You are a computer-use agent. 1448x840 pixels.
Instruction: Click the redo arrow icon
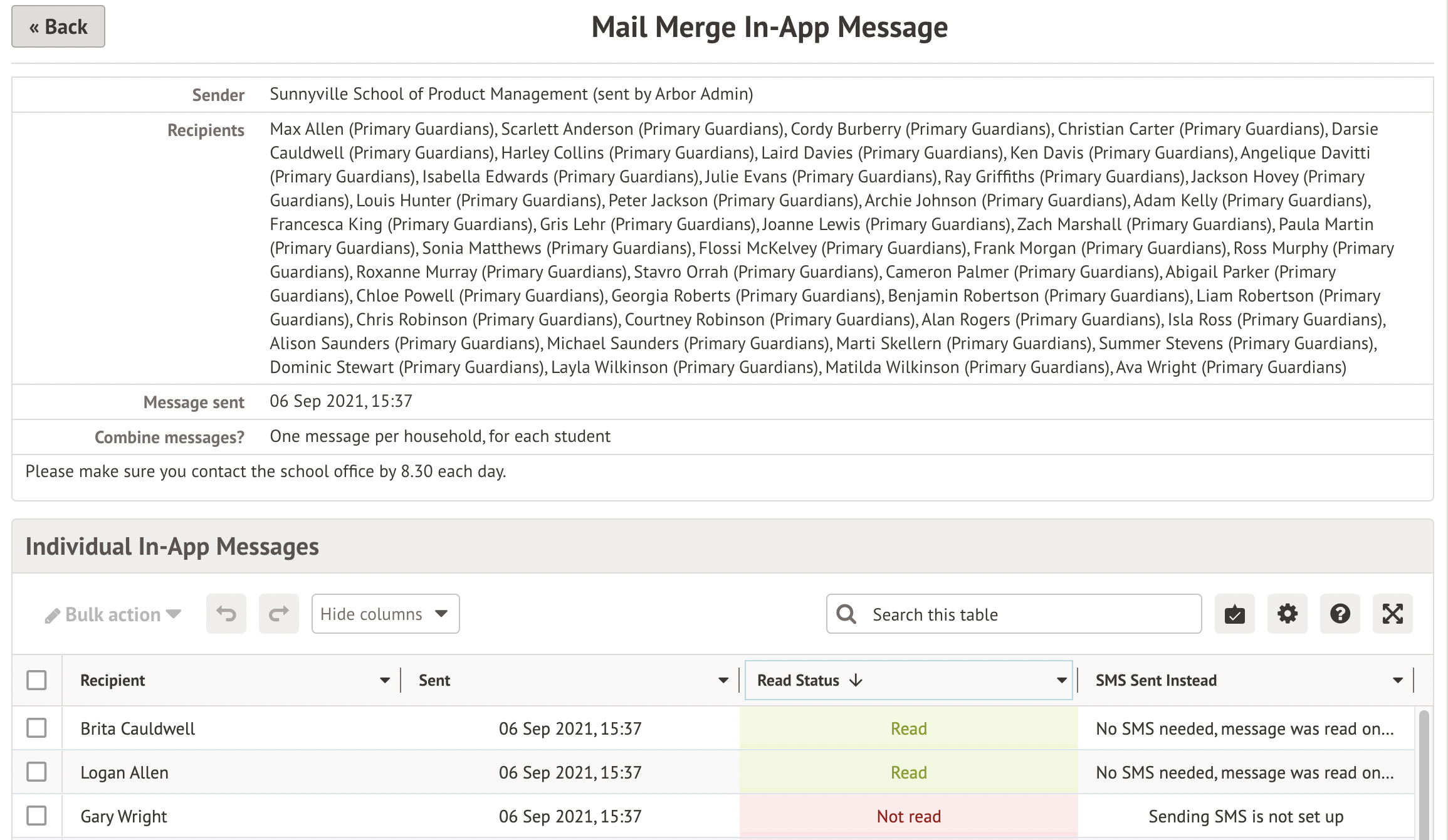coord(278,614)
